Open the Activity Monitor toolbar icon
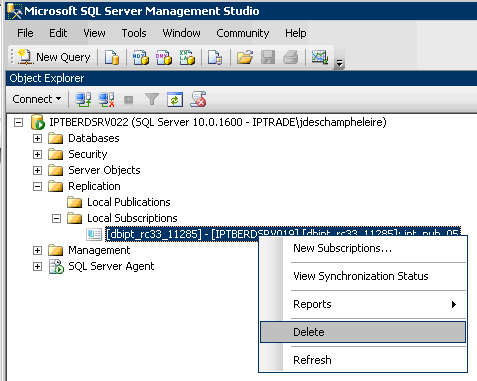 [320, 57]
